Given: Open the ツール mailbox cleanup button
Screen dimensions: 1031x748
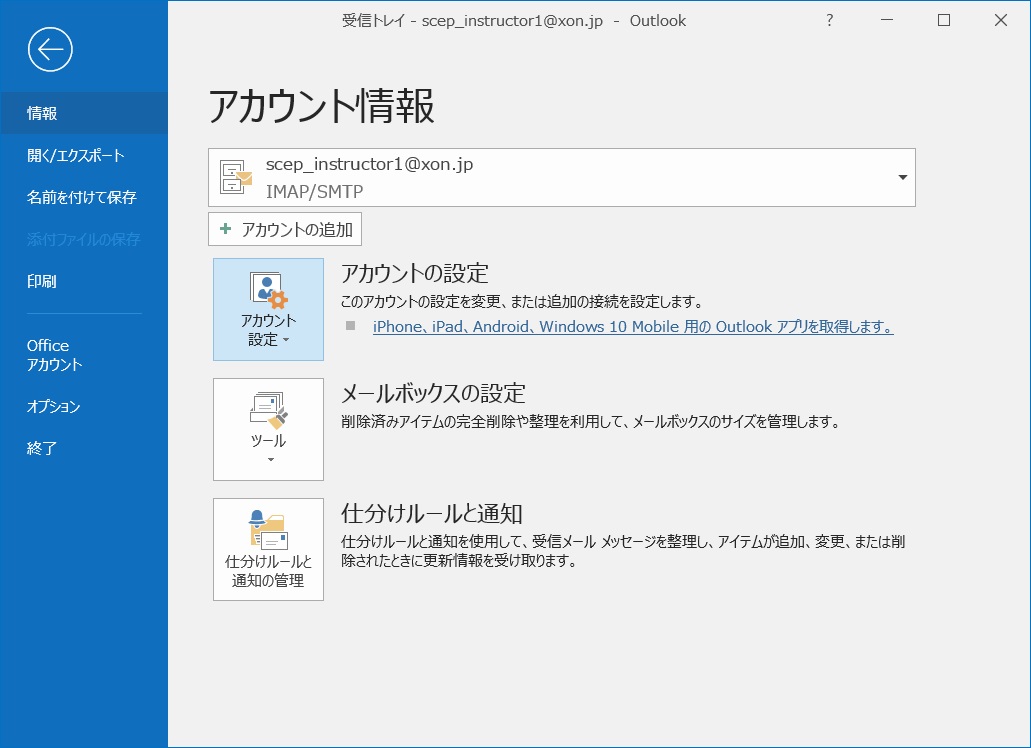Looking at the screenshot, I should 268,429.
